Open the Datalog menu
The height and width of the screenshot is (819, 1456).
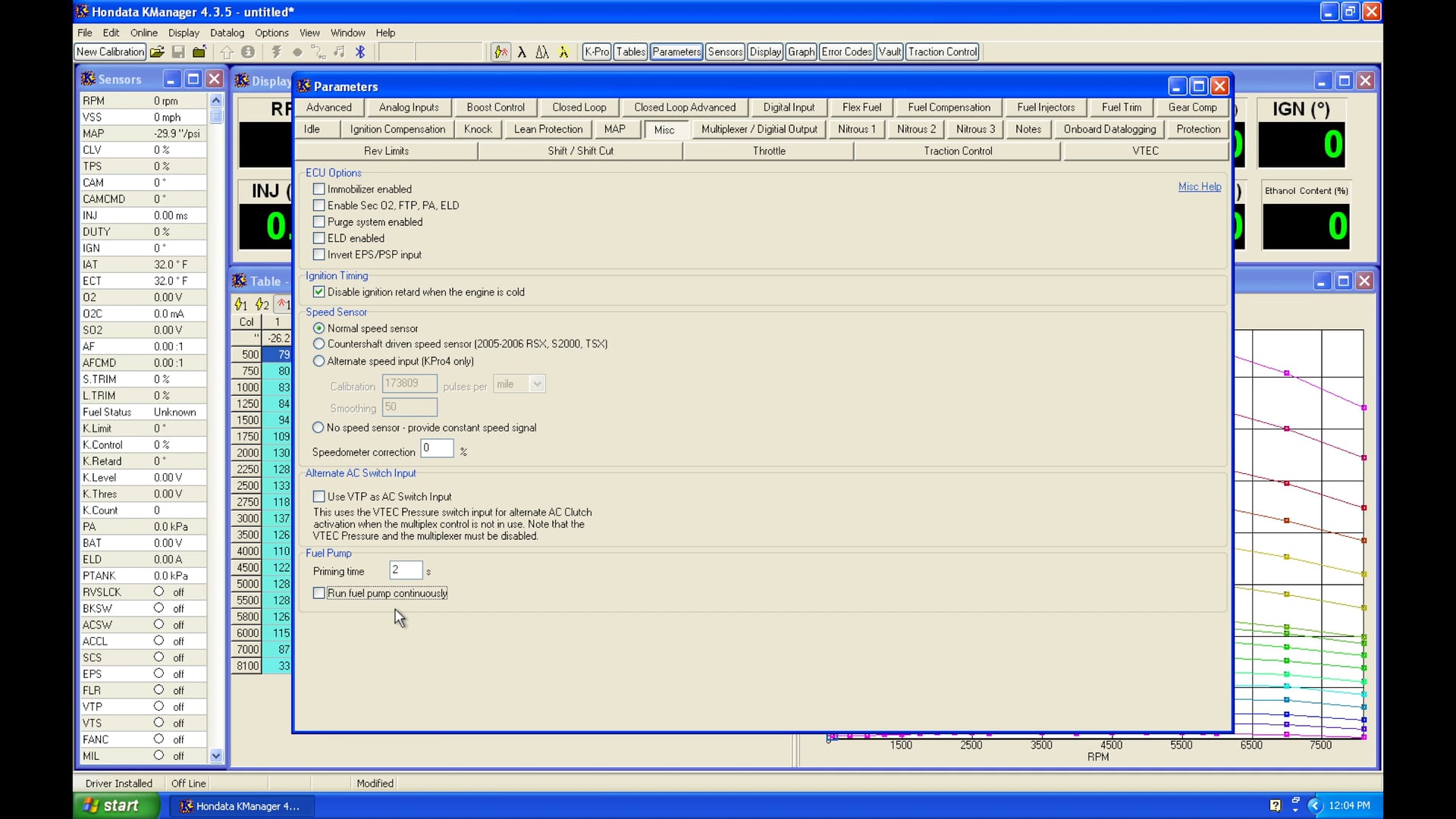[227, 33]
